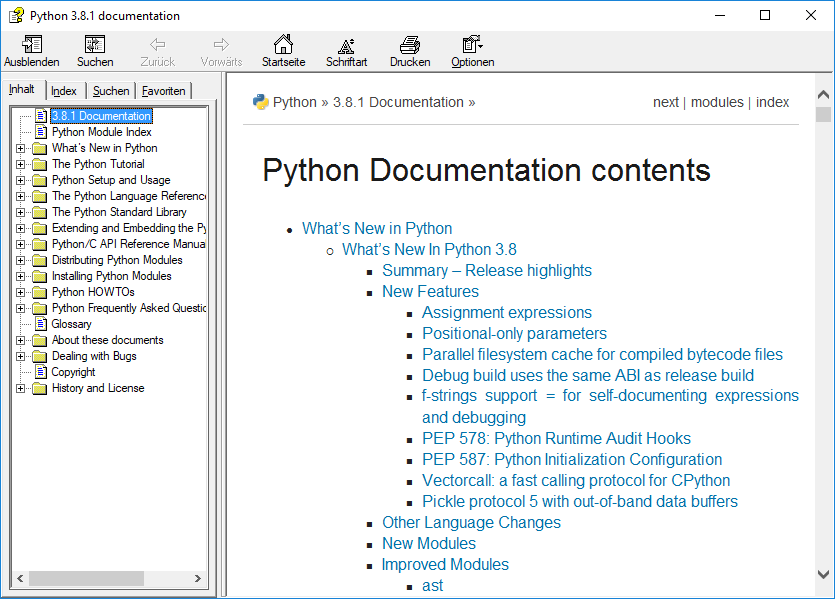Open PEP 587 Initialization Configuration link

[x=572, y=459]
